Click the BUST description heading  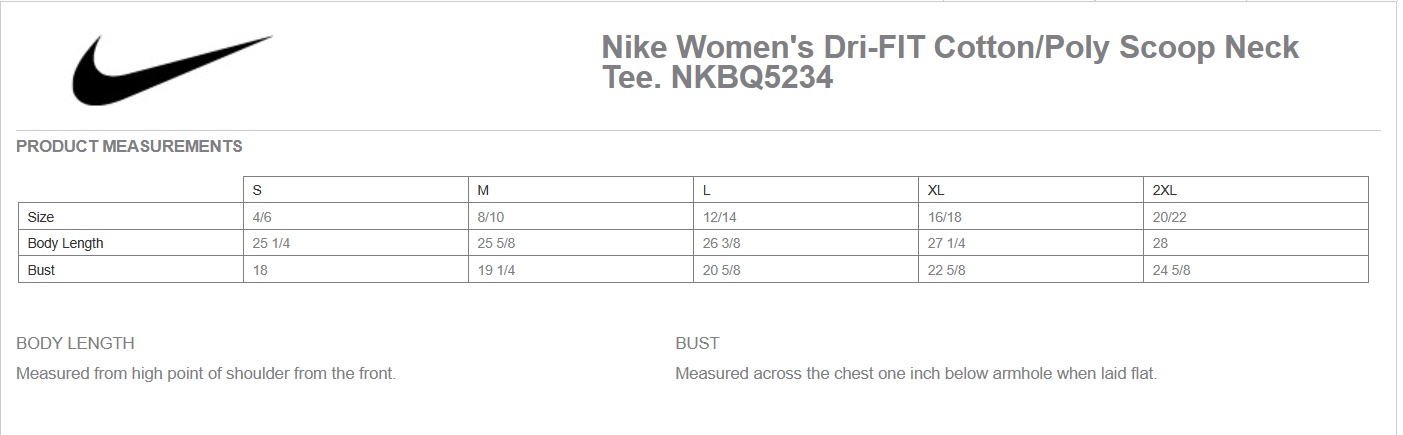click(697, 344)
